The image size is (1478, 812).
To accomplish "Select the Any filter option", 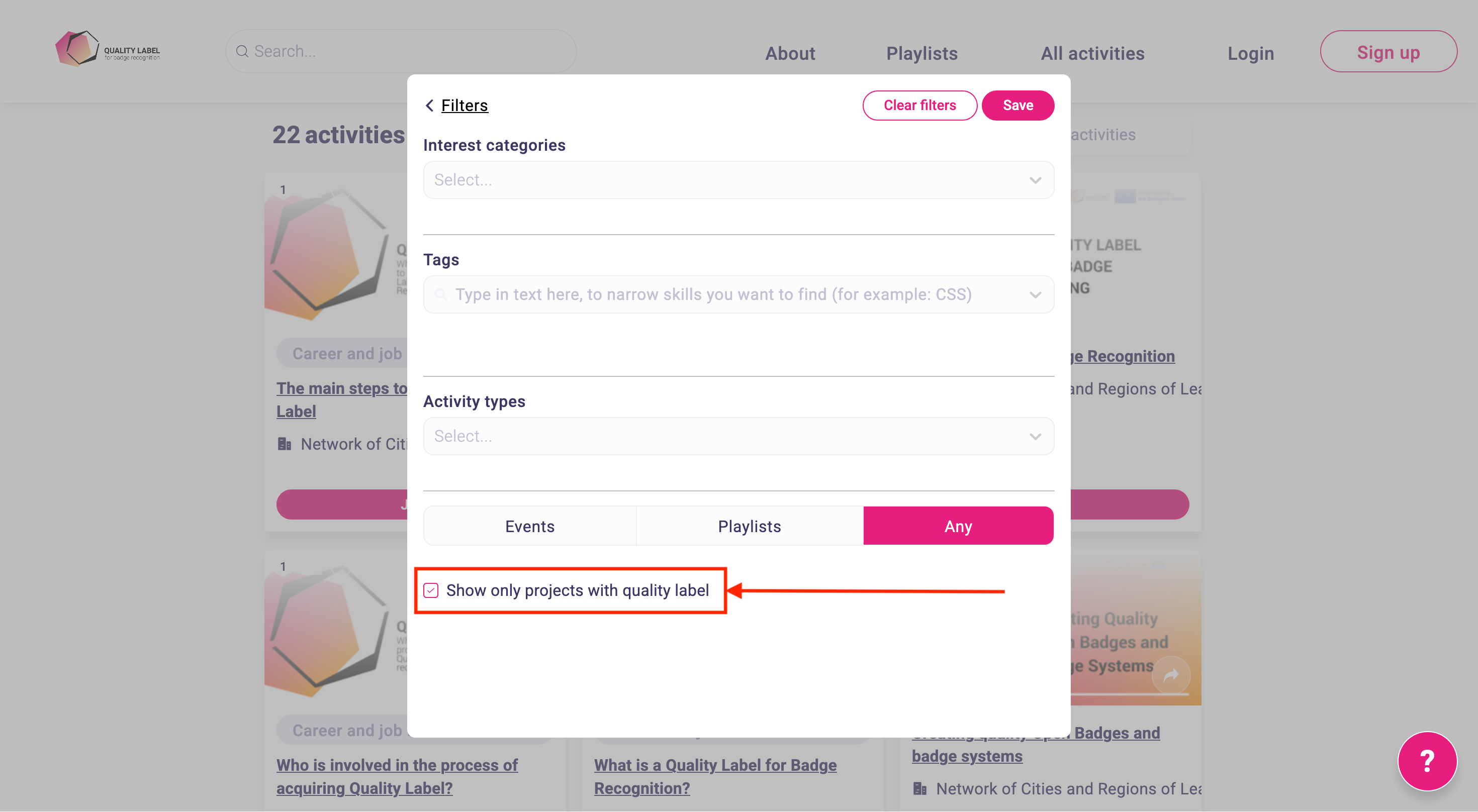I will 958,526.
